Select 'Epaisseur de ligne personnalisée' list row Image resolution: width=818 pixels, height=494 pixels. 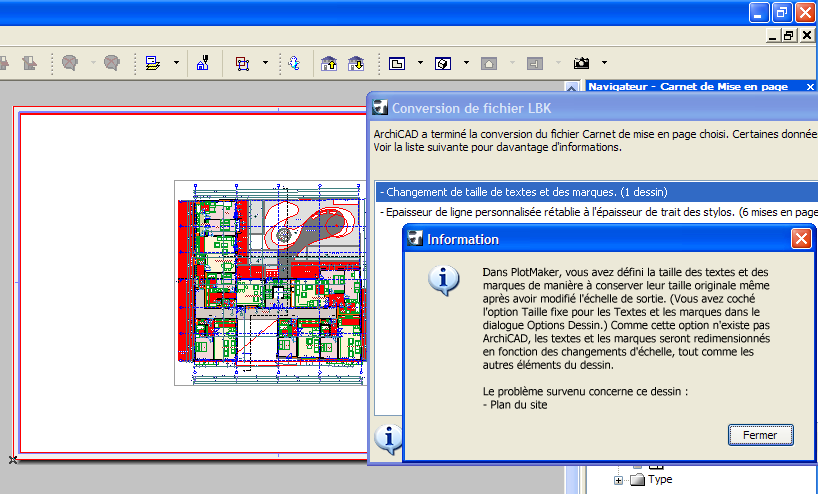tap(596, 212)
